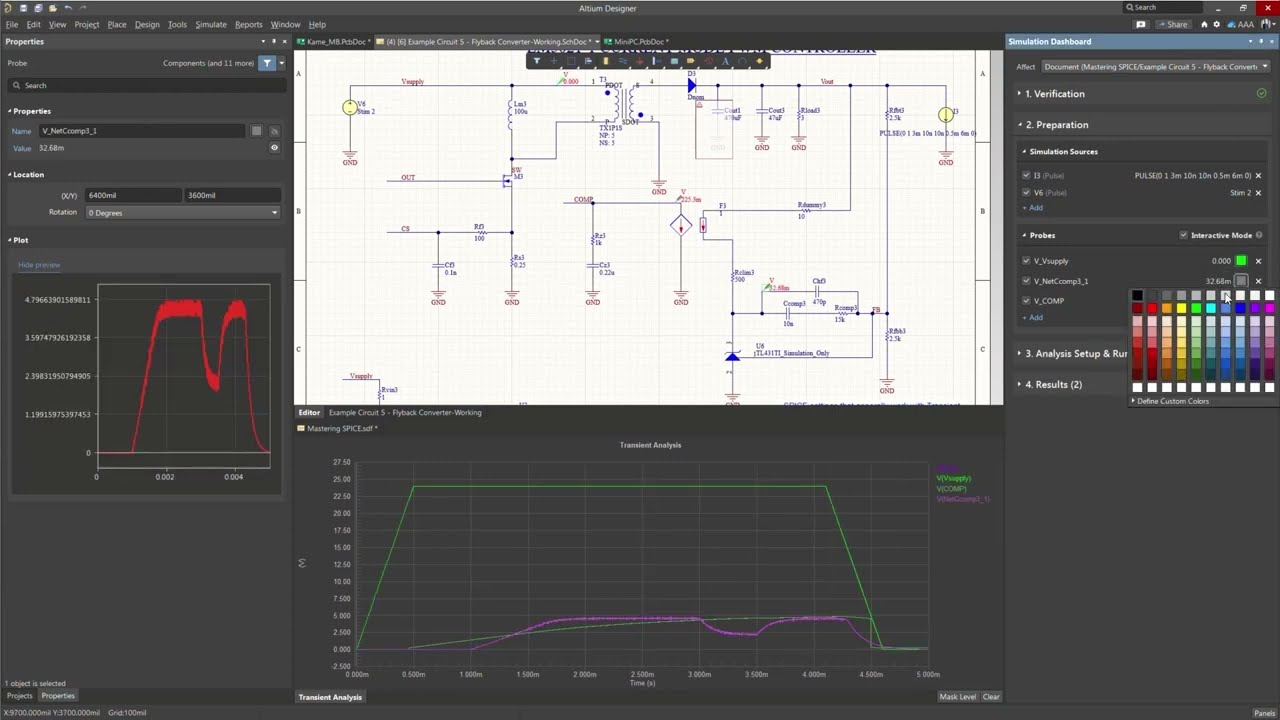Toggle the probe value visibility eye
This screenshot has height=720, width=1280.
[274, 148]
